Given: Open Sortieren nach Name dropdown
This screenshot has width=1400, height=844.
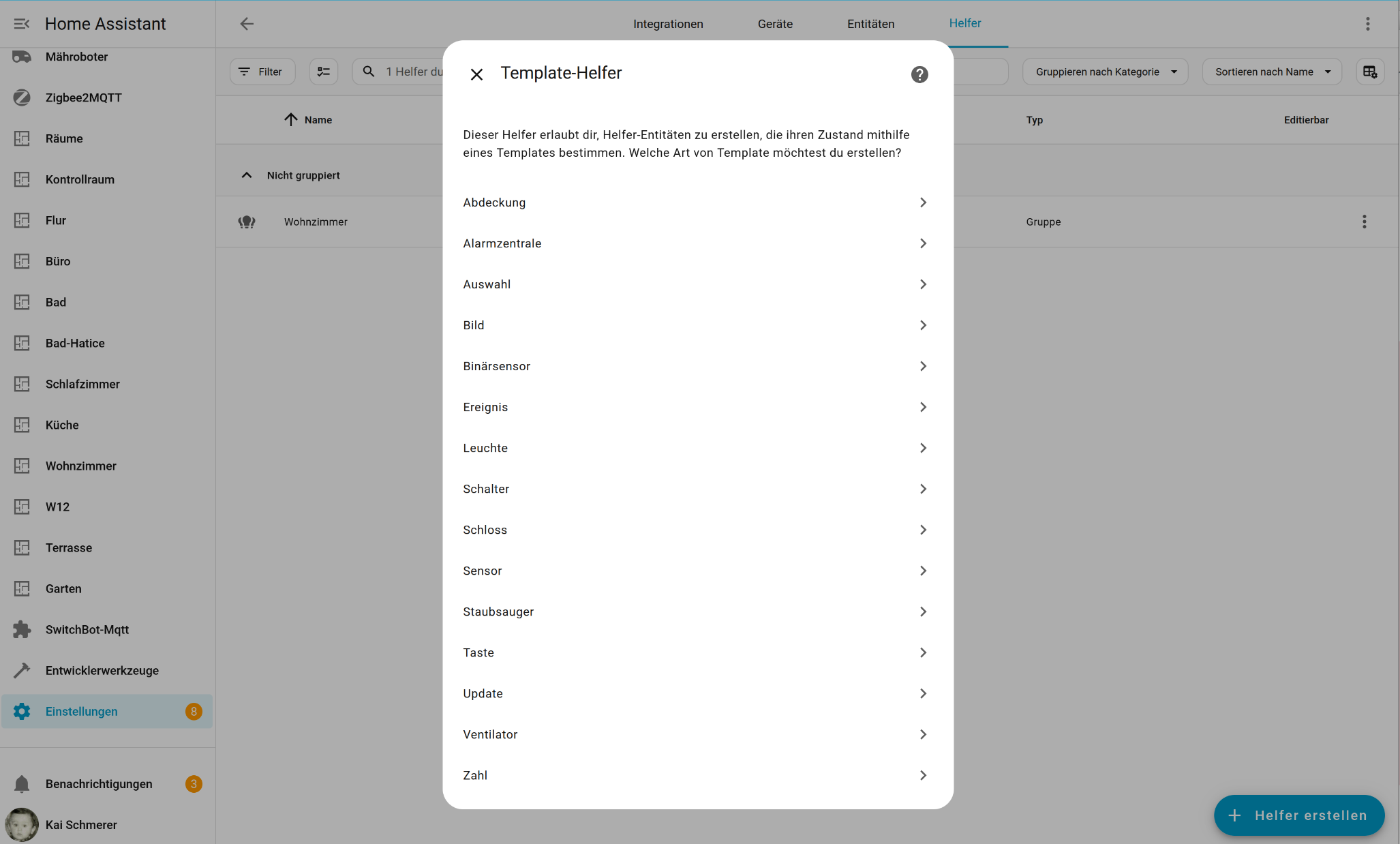Looking at the screenshot, I should click(1271, 72).
